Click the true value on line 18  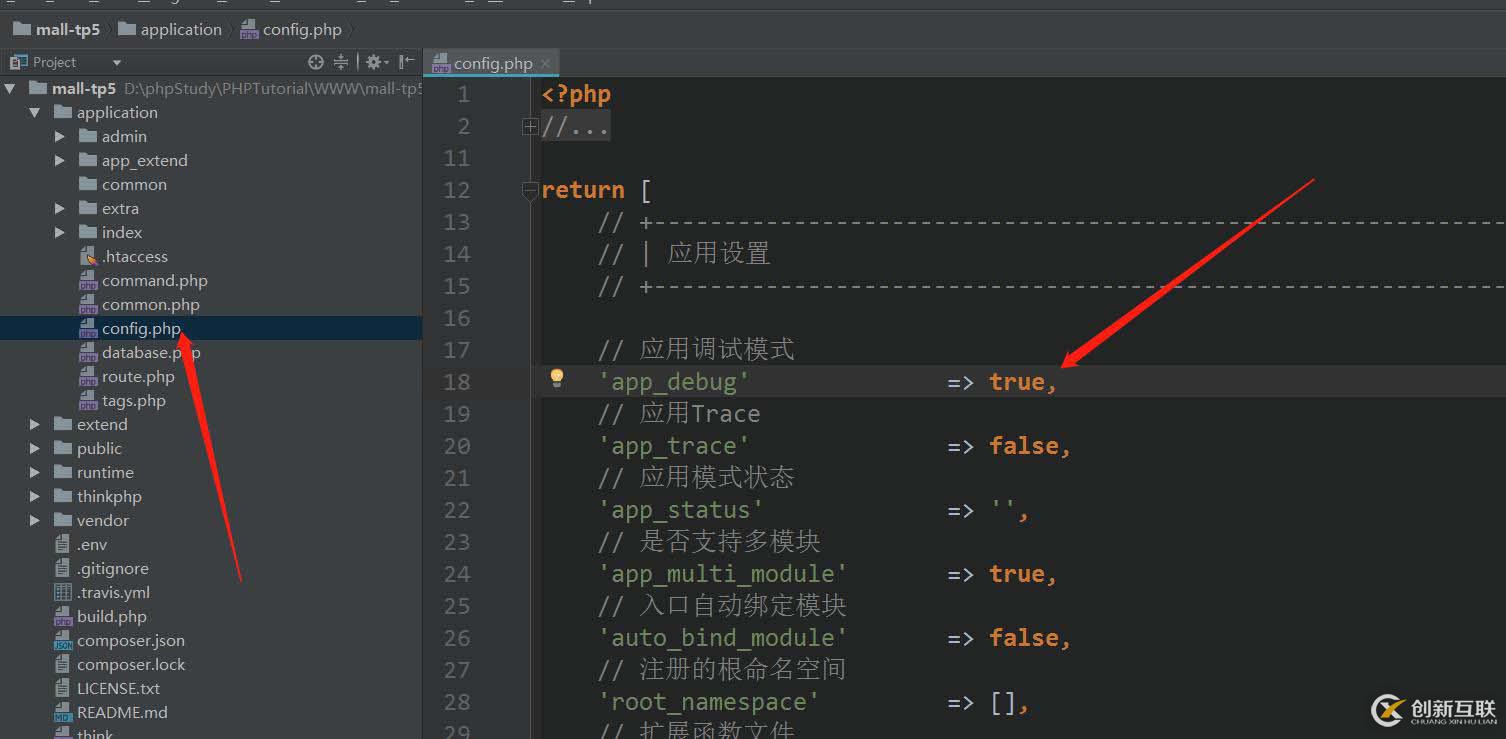coord(1017,382)
